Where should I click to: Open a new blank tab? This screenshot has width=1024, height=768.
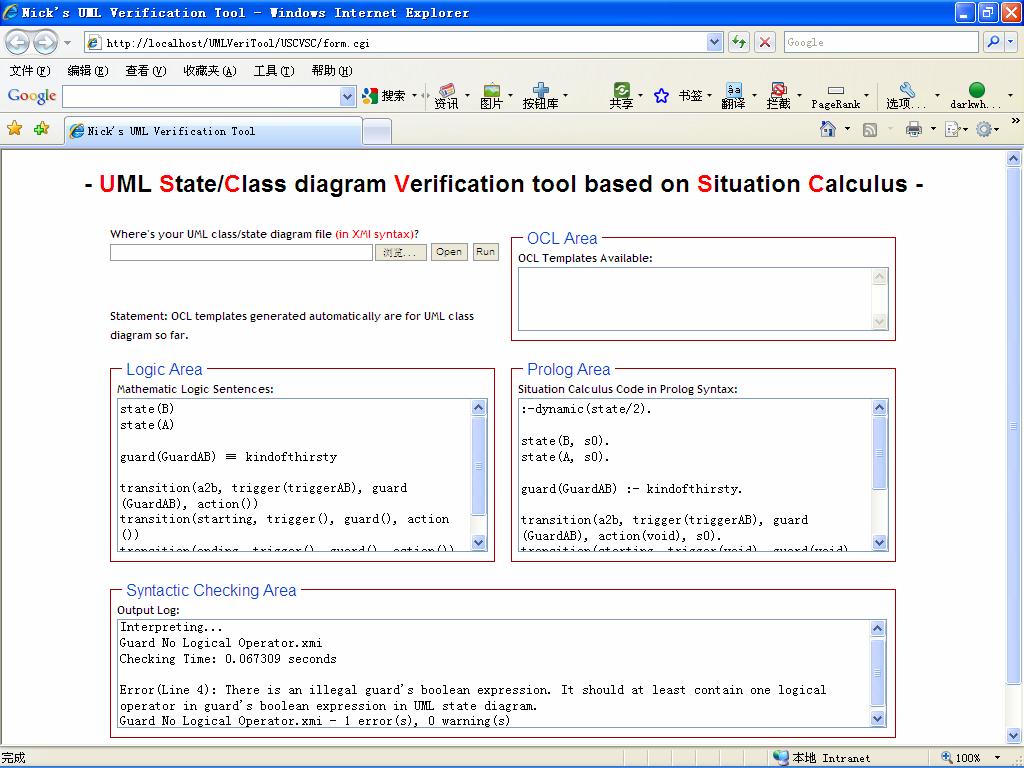377,133
